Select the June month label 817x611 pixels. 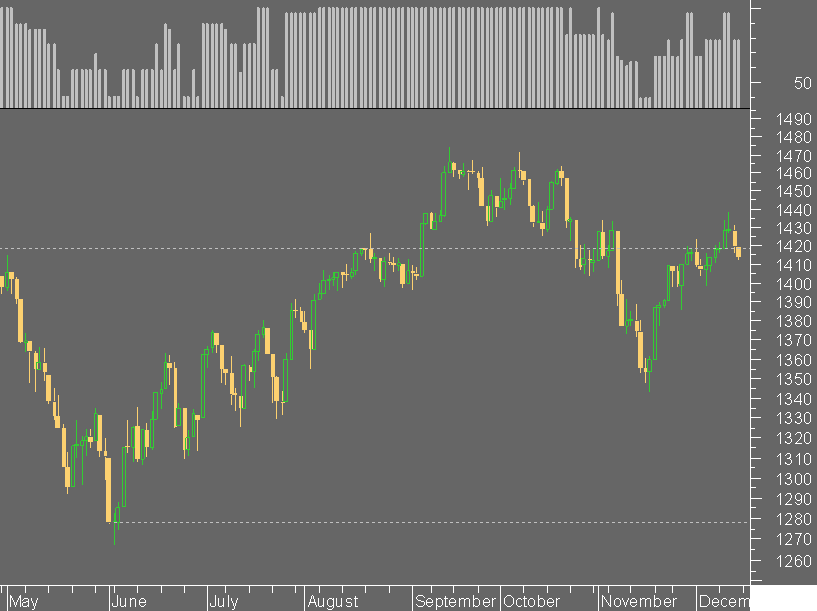point(129,602)
